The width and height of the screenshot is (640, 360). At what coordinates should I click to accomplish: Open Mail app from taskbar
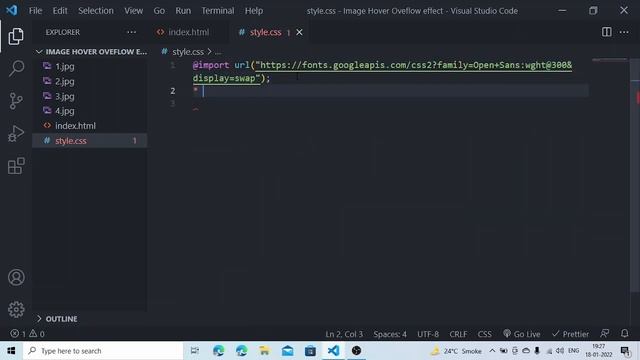coord(287,351)
